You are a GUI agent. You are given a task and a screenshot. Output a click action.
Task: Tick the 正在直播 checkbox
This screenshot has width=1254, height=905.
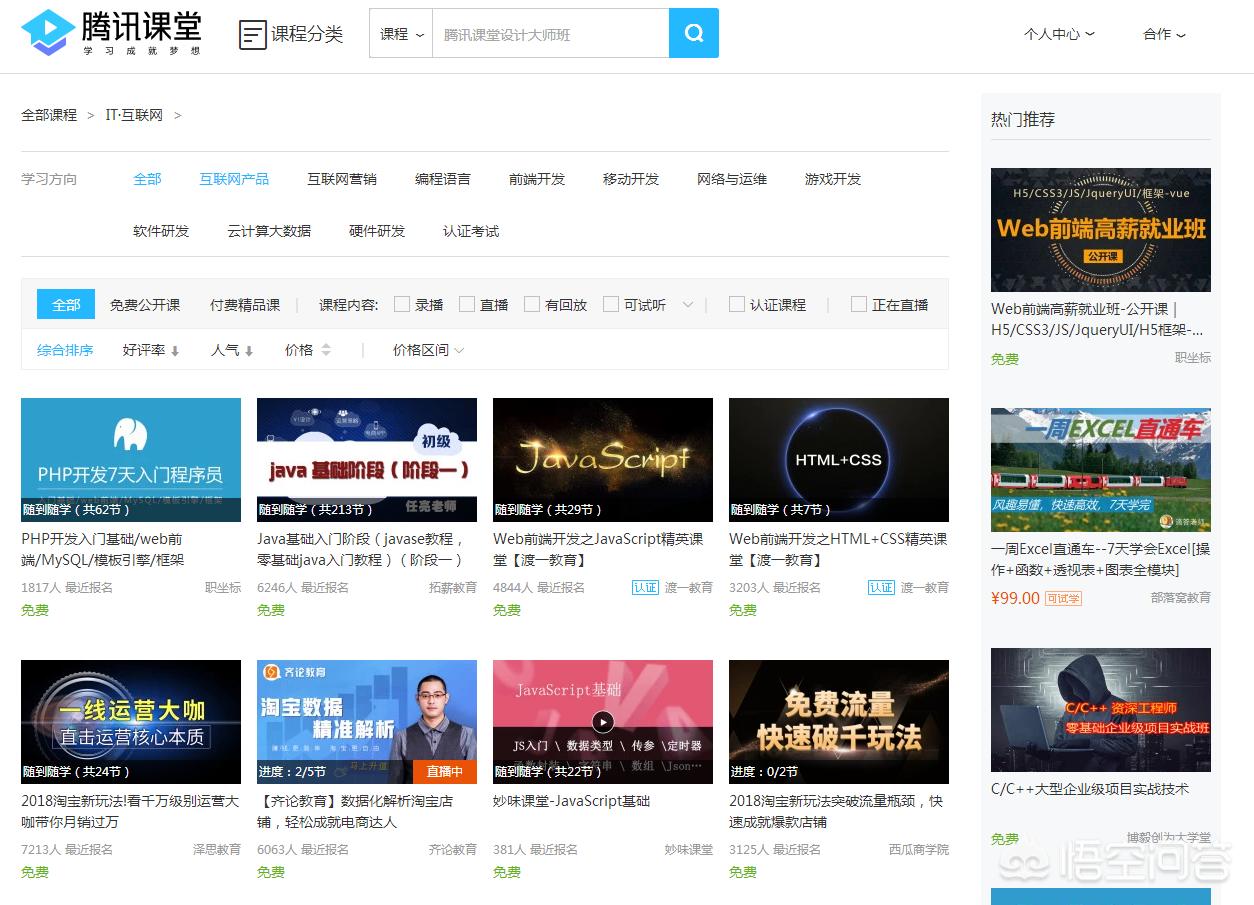click(x=859, y=304)
